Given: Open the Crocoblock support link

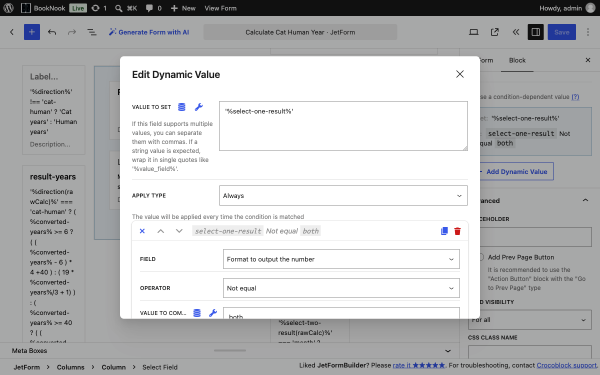Looking at the screenshot, I should [x=566, y=365].
